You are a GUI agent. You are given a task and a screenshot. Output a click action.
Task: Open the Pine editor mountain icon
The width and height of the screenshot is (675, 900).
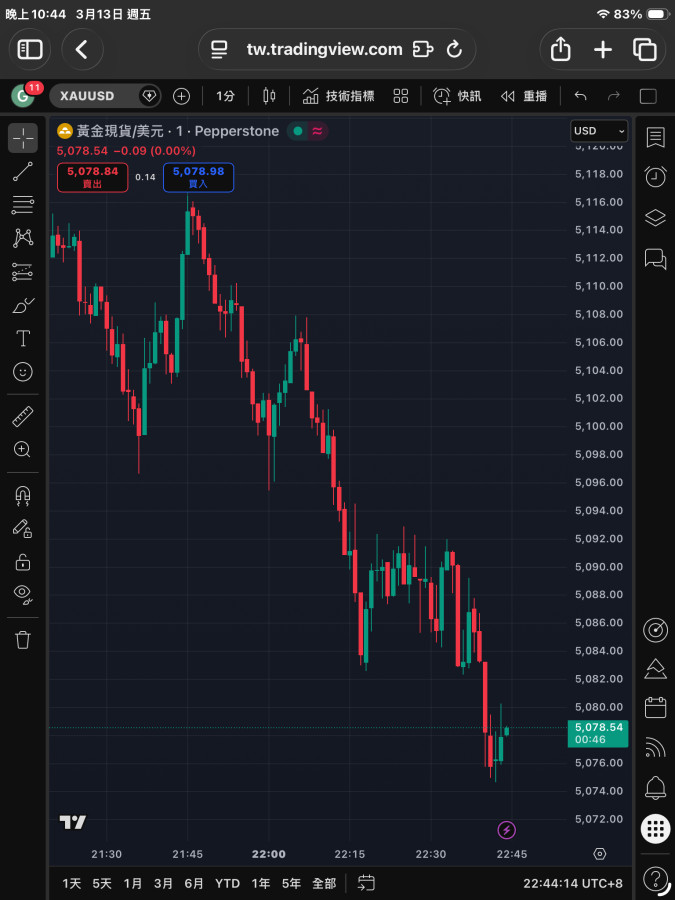[x=655, y=669]
